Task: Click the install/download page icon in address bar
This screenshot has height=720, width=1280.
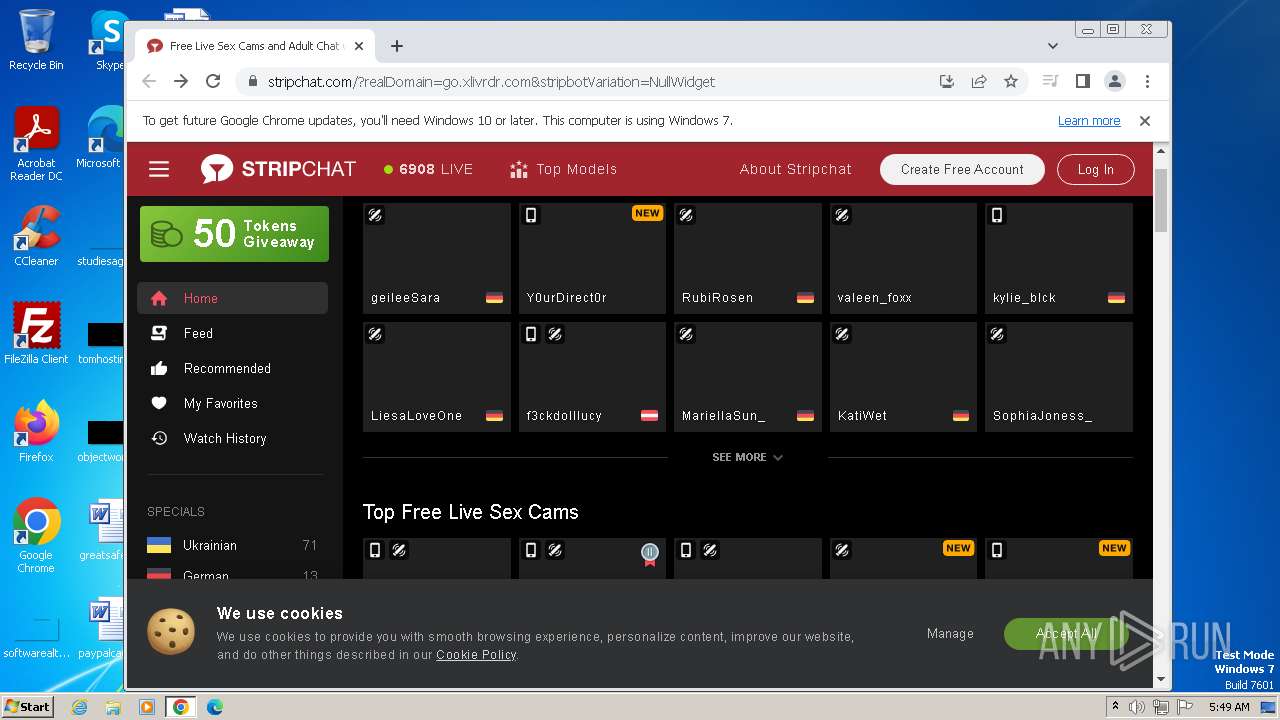Action: coord(947,81)
